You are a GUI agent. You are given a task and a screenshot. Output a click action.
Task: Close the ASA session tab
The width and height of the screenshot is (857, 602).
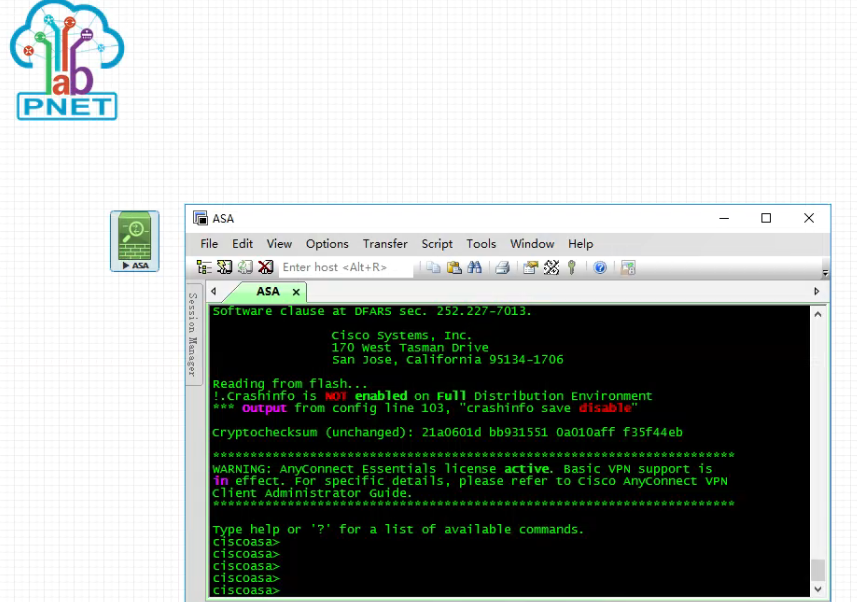296,292
